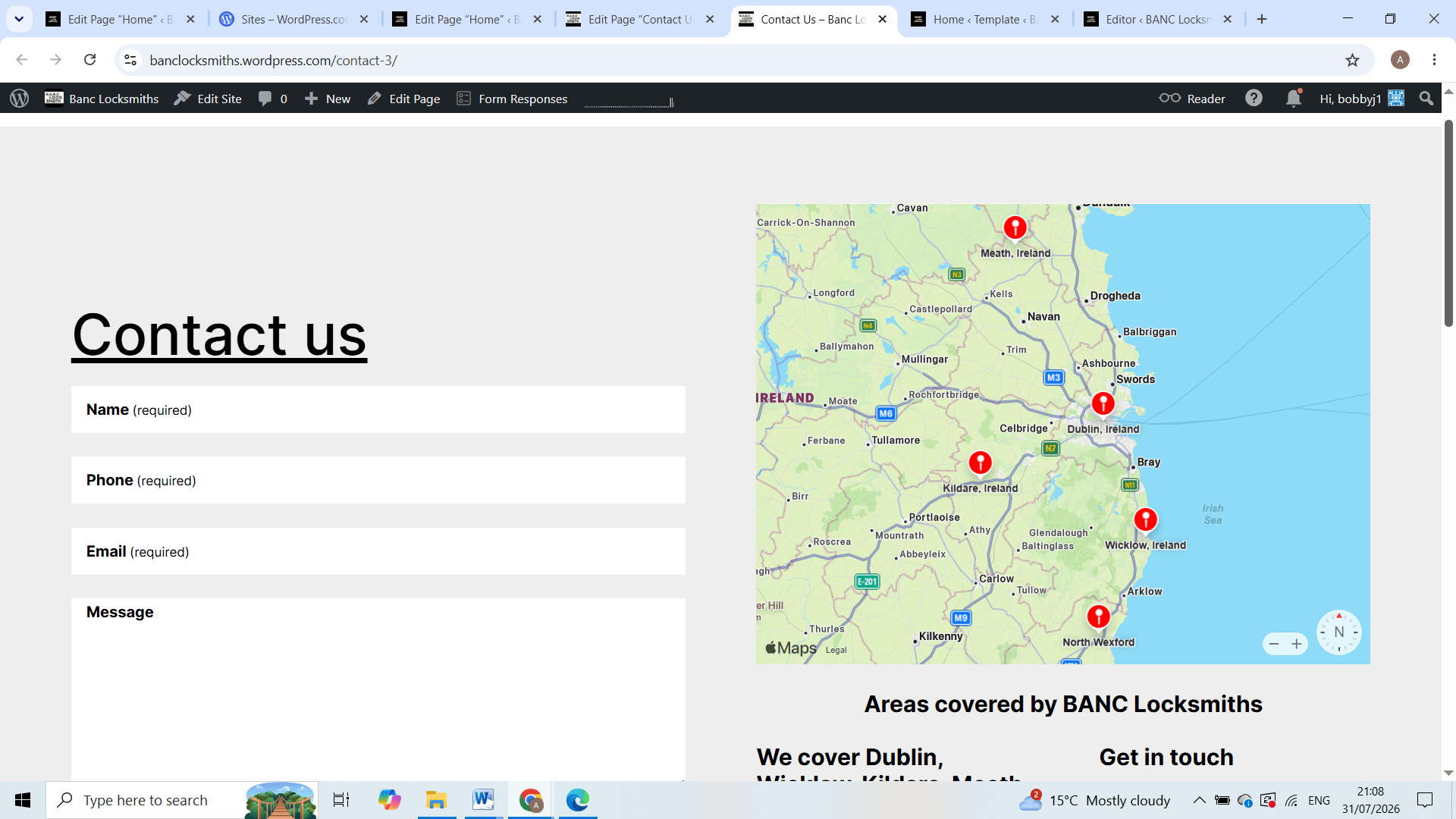
Task: Bookmark this page with the star icon
Action: pyautogui.click(x=1352, y=60)
